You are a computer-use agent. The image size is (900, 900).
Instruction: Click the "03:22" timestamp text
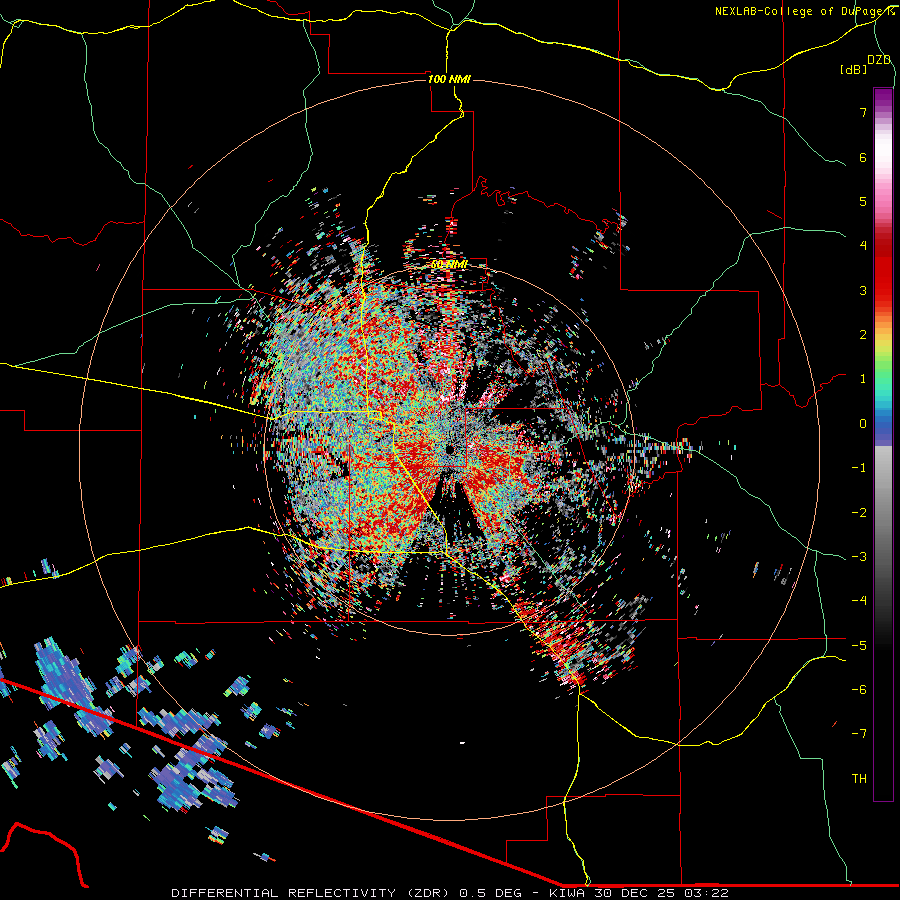pos(707,893)
